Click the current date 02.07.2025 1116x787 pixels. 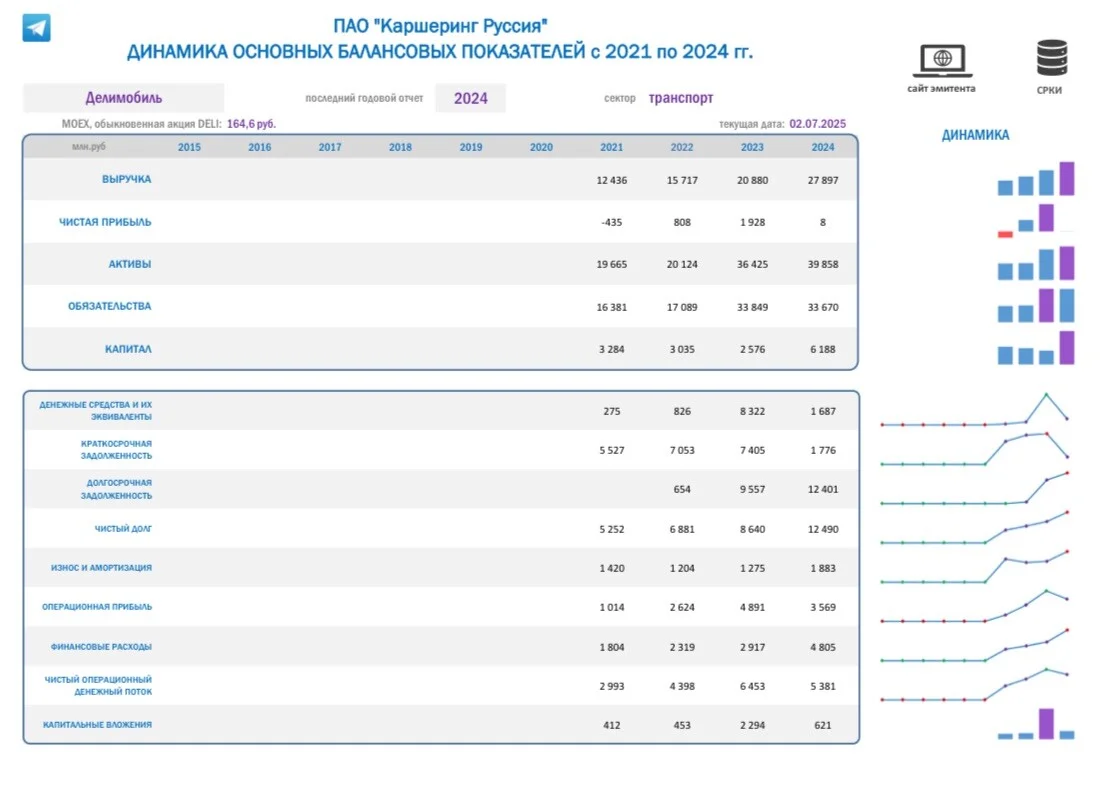[817, 124]
